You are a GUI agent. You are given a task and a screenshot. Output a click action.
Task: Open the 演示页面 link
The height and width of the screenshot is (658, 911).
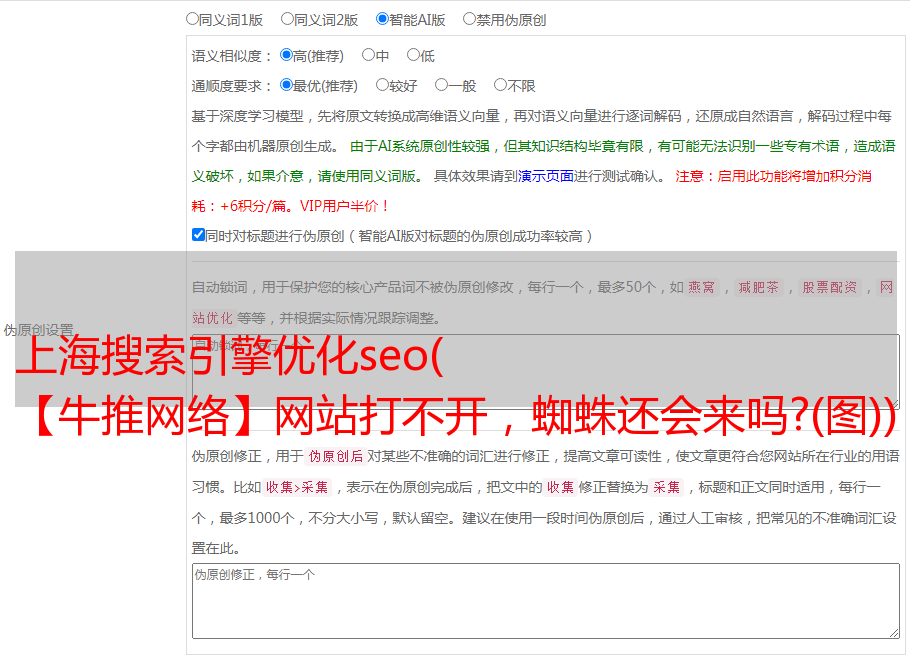pos(546,176)
